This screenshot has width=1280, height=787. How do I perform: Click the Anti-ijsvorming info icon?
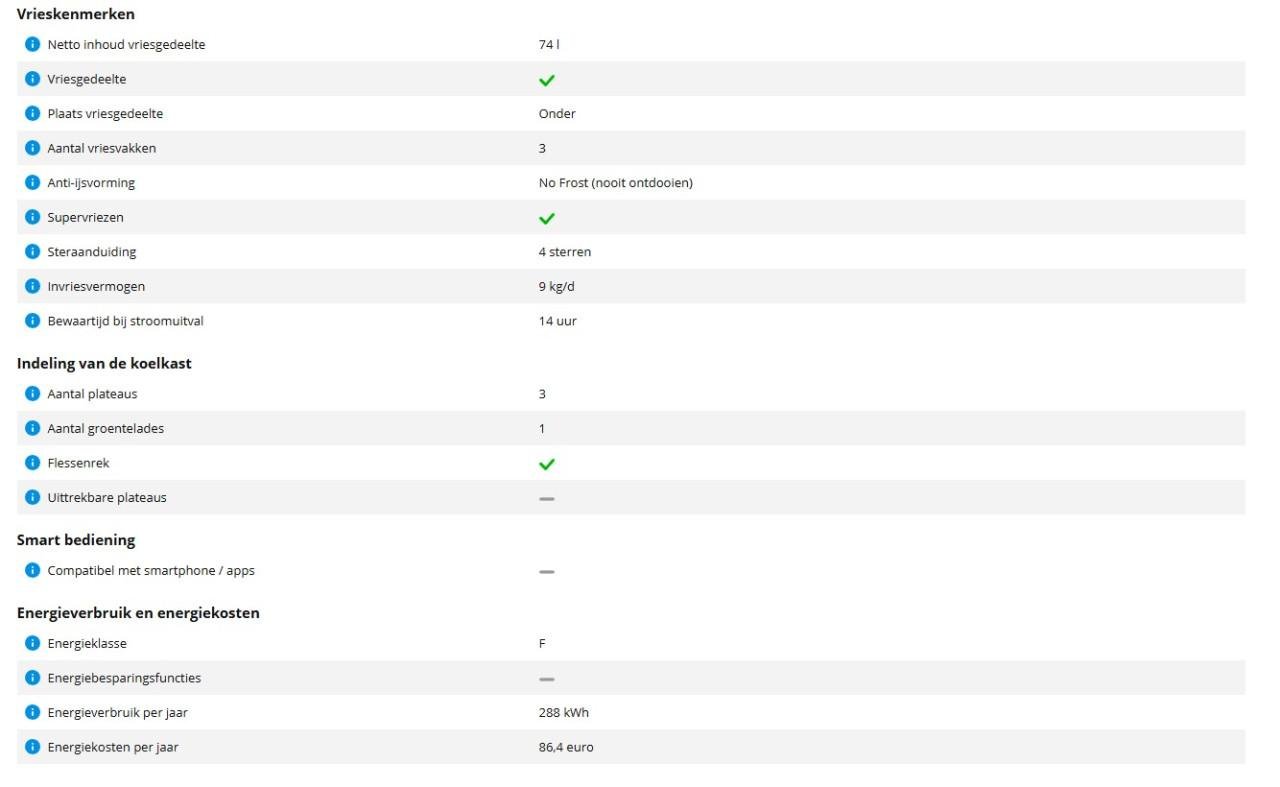pos(32,183)
